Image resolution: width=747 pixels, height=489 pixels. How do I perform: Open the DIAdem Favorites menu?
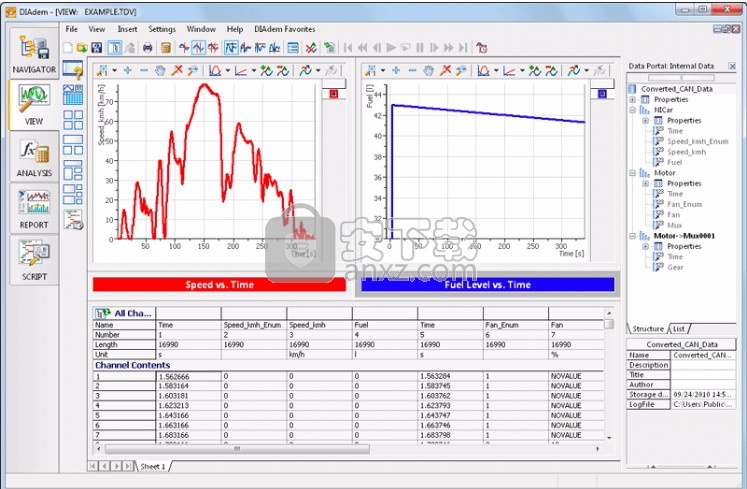pos(285,29)
